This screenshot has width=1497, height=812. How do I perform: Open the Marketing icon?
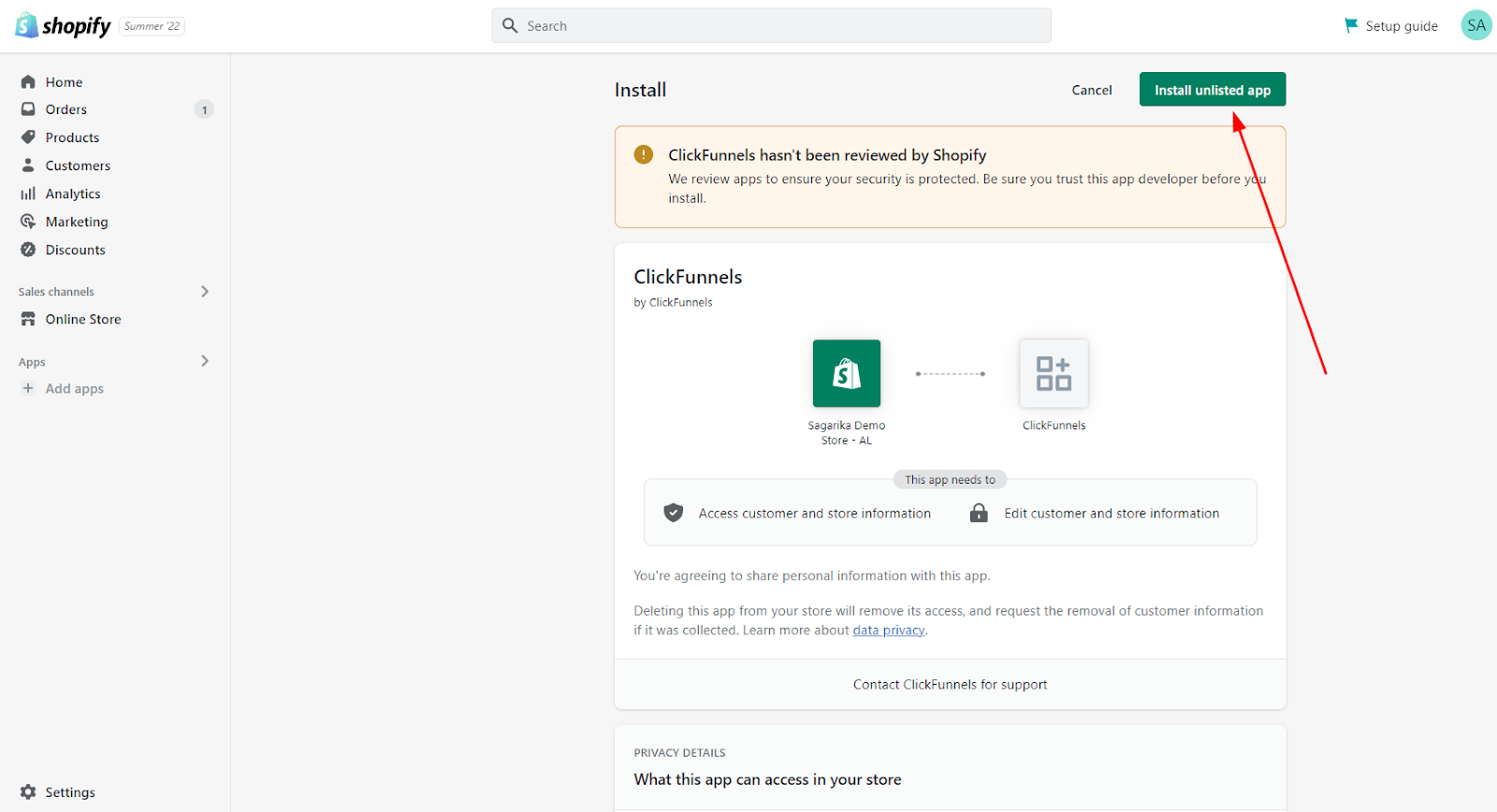[28, 222]
